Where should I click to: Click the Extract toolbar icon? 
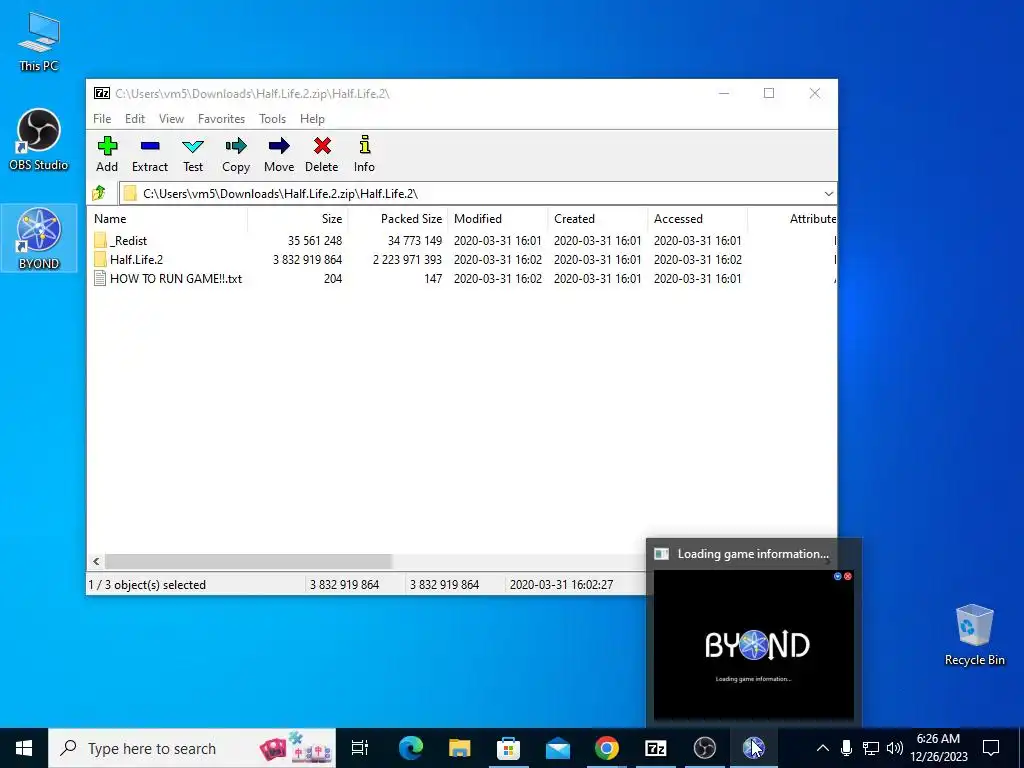pyautogui.click(x=150, y=155)
